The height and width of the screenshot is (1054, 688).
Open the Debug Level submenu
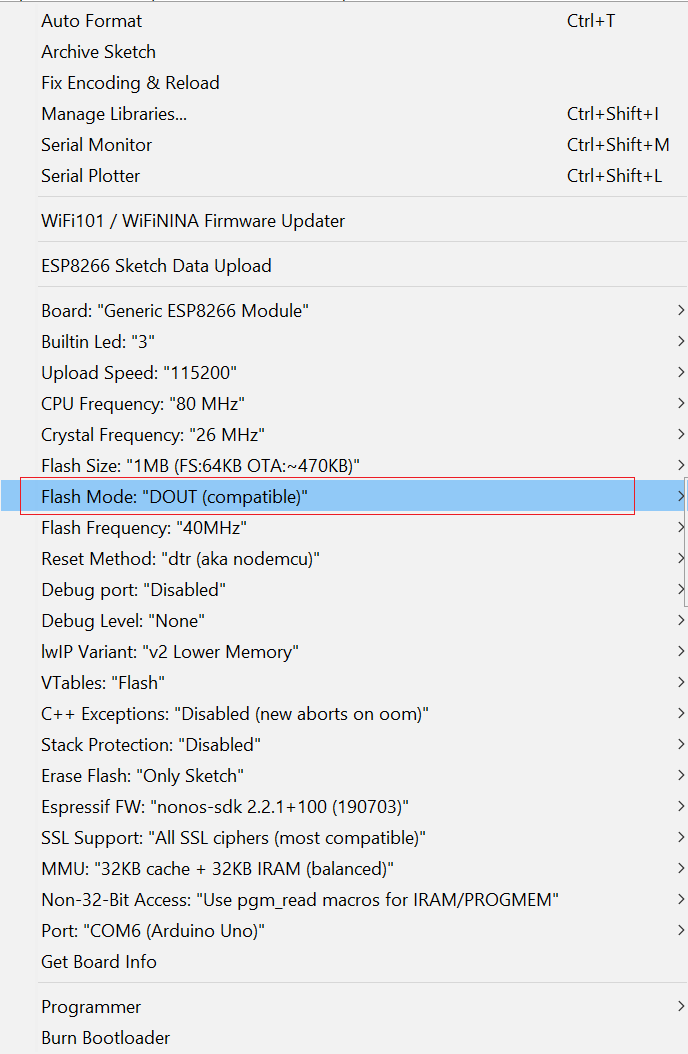[122, 621]
